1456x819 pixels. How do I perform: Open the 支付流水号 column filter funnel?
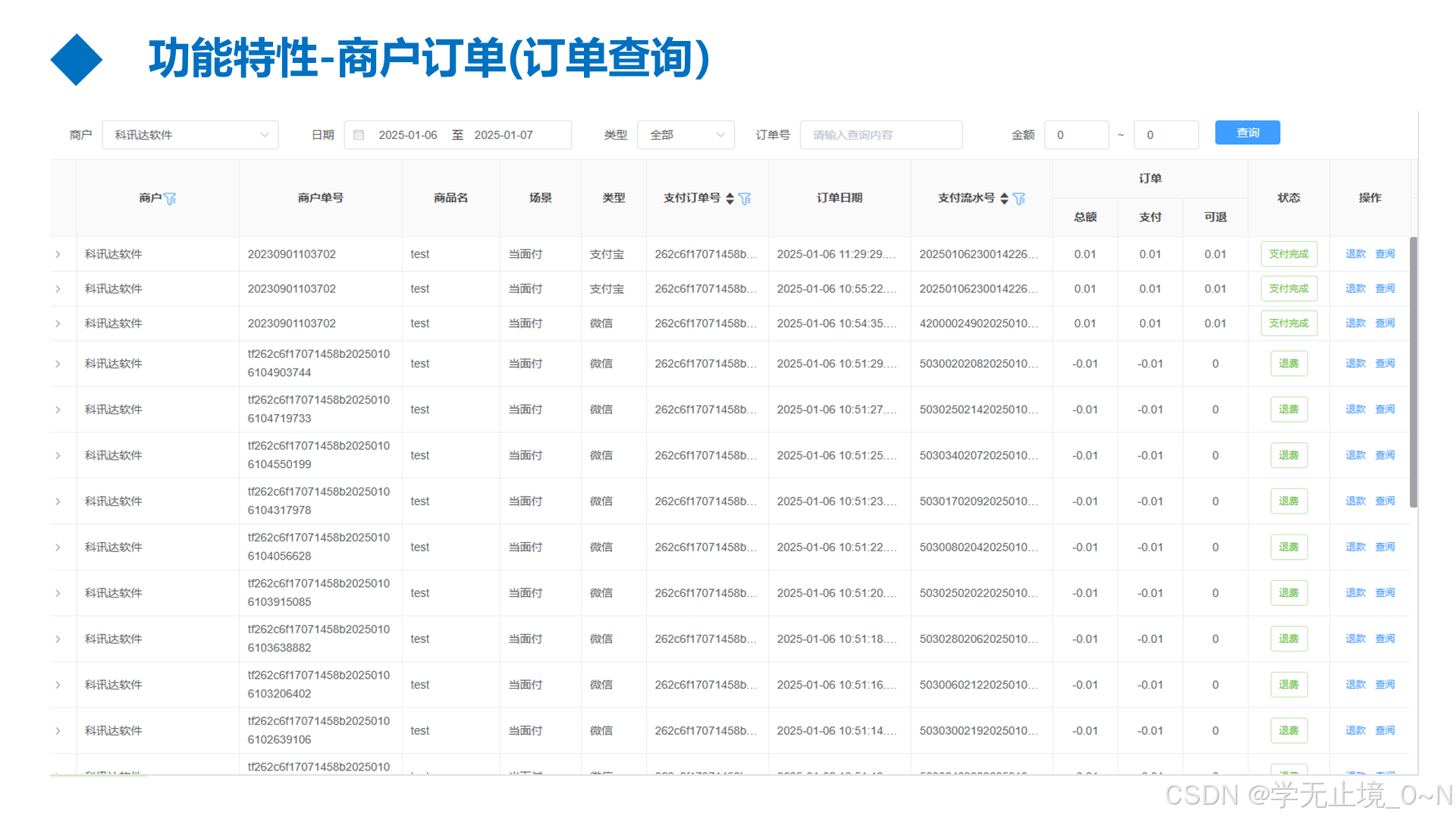click(x=1020, y=198)
